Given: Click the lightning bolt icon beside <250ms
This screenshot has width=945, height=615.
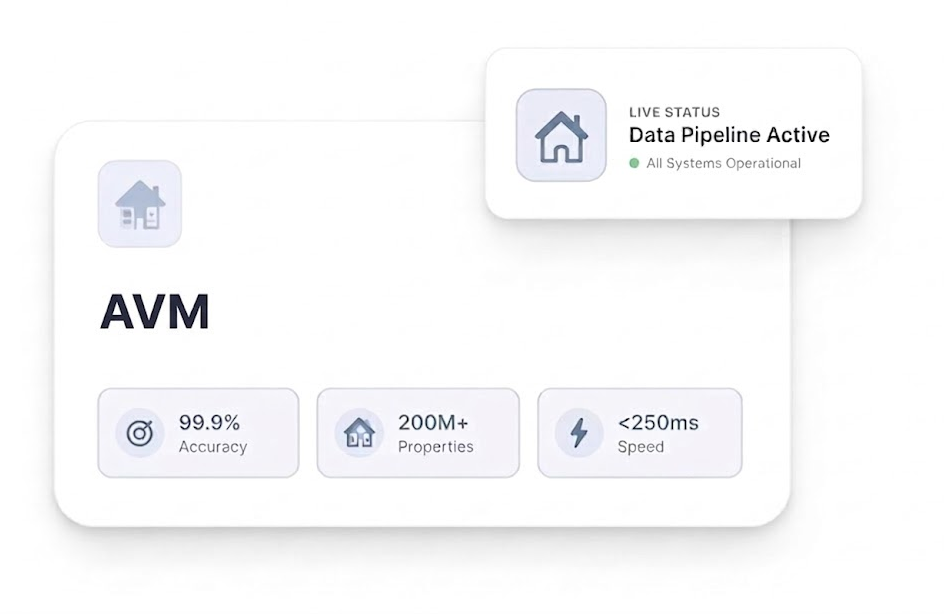Looking at the screenshot, I should 579,433.
